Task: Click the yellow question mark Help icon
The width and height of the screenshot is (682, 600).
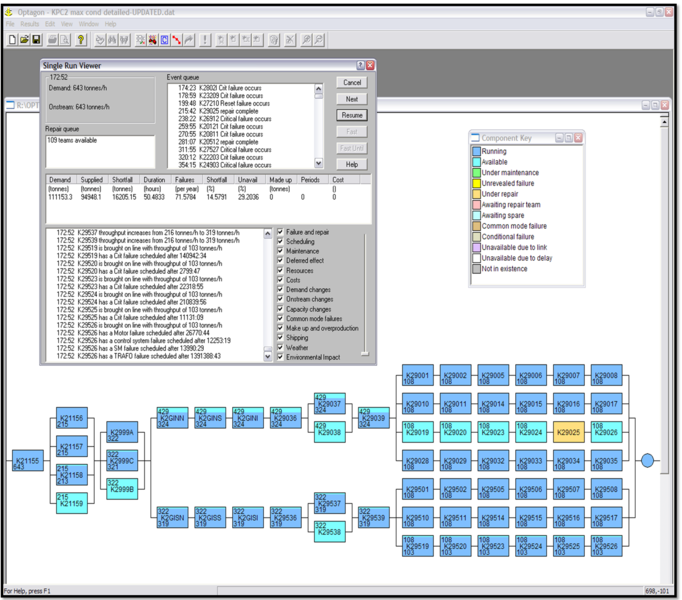Action: (x=80, y=40)
